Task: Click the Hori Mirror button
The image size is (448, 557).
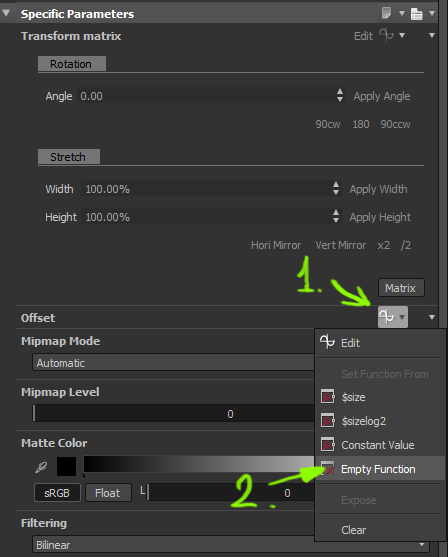Action: click(x=276, y=245)
